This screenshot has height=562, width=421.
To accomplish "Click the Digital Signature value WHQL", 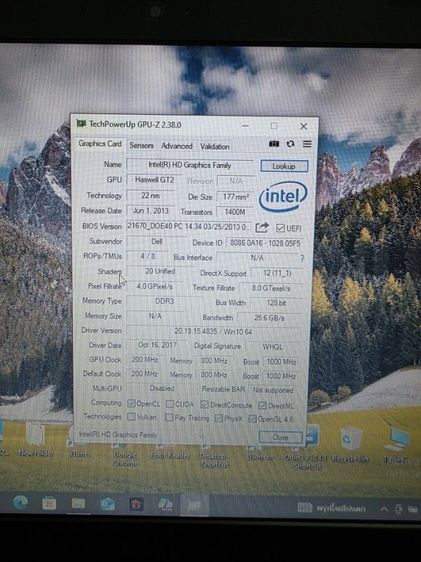I will point(273,347).
